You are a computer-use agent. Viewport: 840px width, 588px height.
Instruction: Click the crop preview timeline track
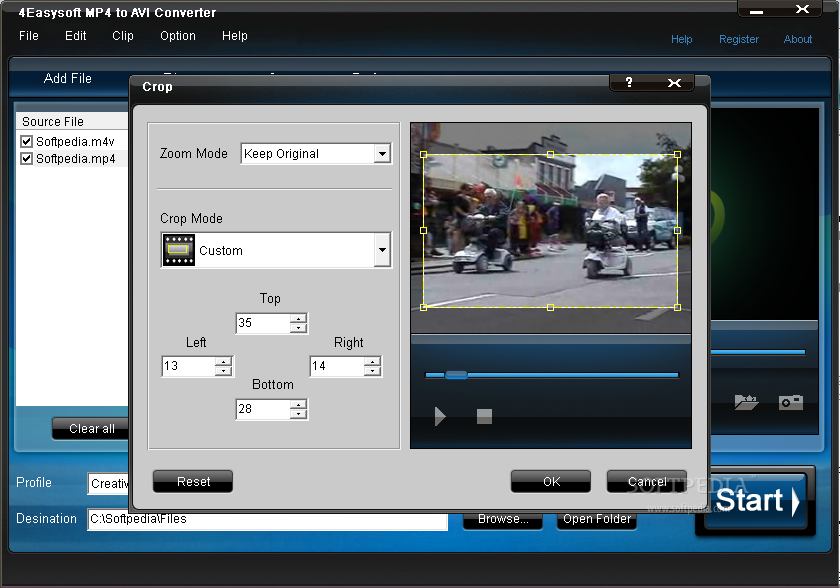pyautogui.click(x=552, y=375)
